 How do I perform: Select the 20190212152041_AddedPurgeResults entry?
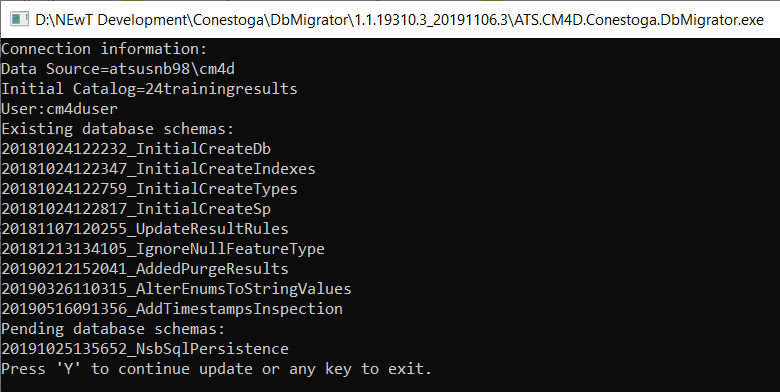click(x=145, y=269)
